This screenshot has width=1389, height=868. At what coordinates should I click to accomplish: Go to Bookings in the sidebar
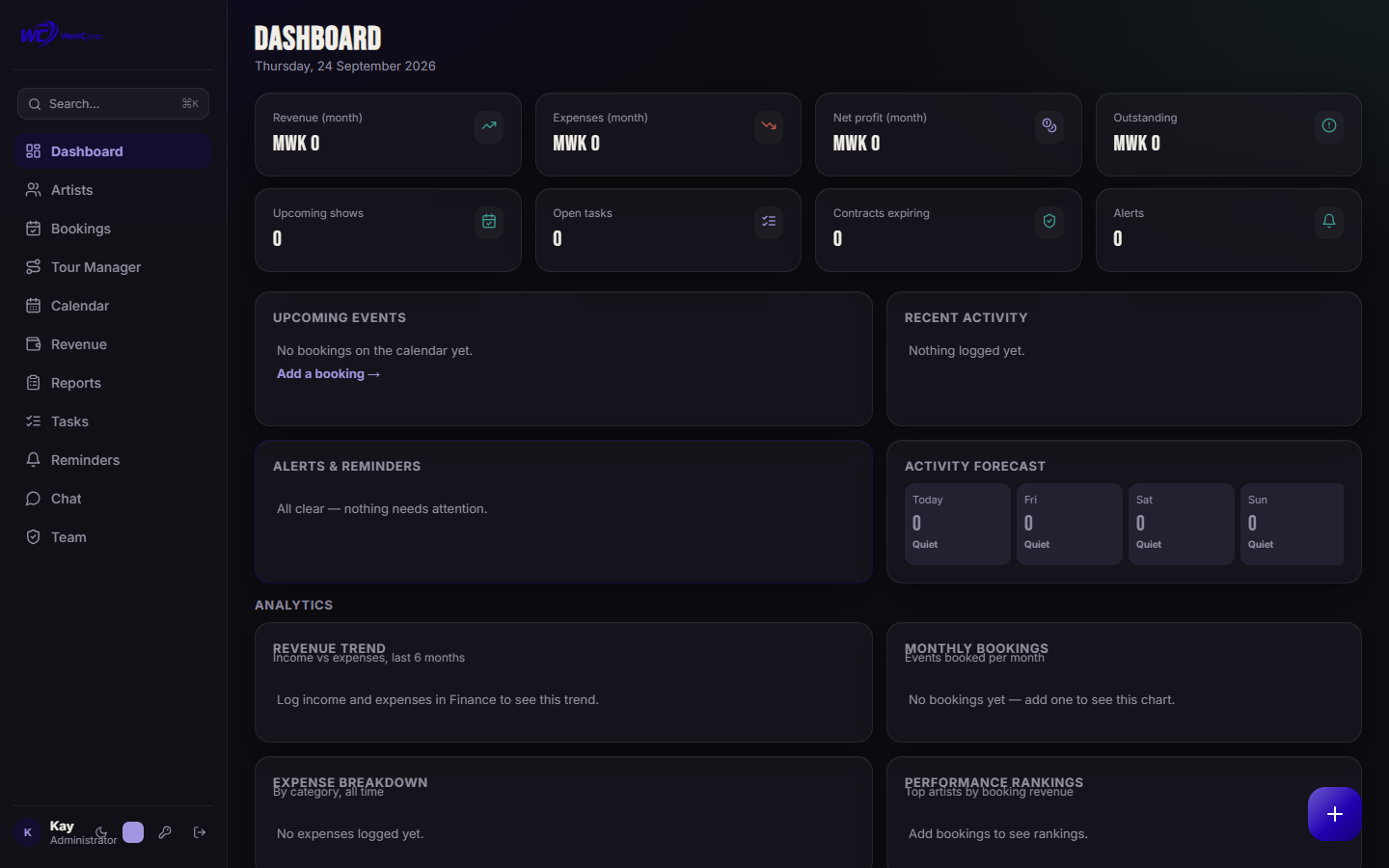113,229
